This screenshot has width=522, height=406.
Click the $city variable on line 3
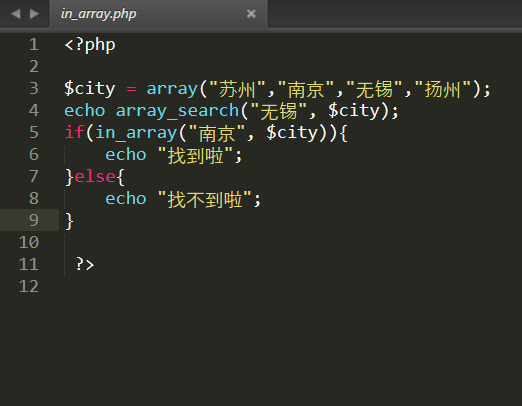(90, 89)
